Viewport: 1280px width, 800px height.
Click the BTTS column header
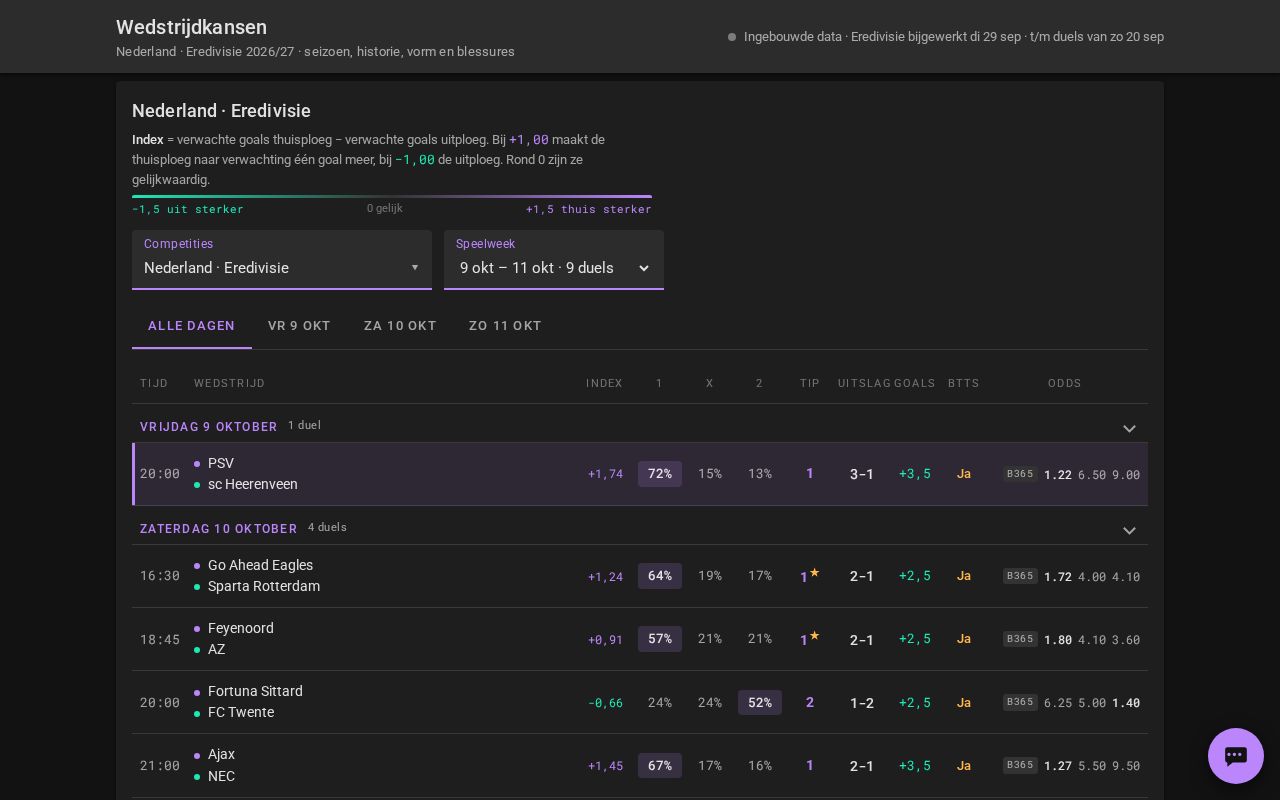964,383
